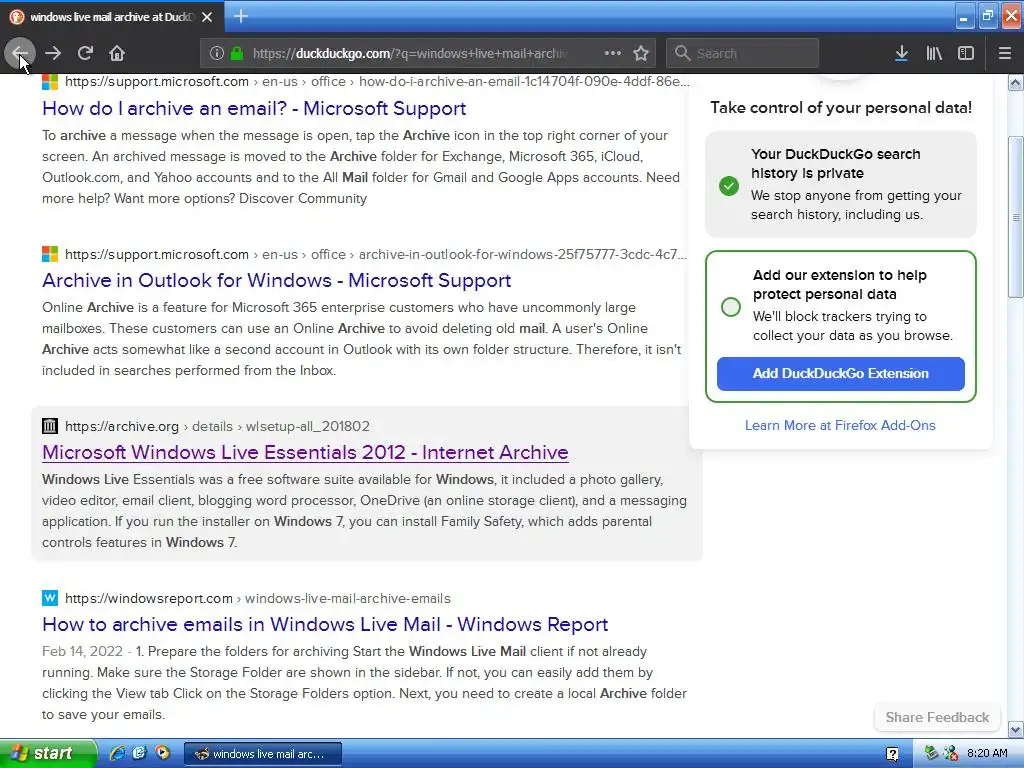Click the archive.org result URL
This screenshot has width=1024, height=768.
pos(217,426)
